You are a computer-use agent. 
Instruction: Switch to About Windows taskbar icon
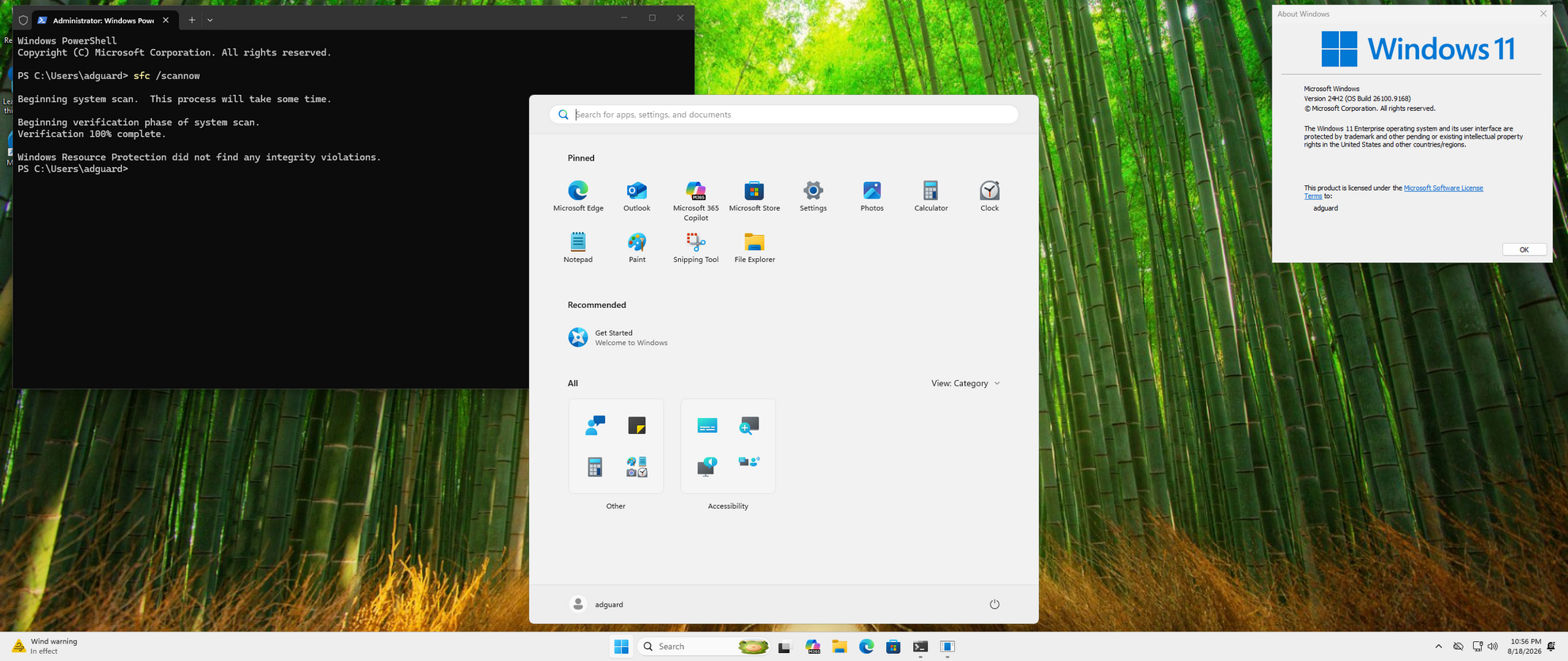(947, 647)
